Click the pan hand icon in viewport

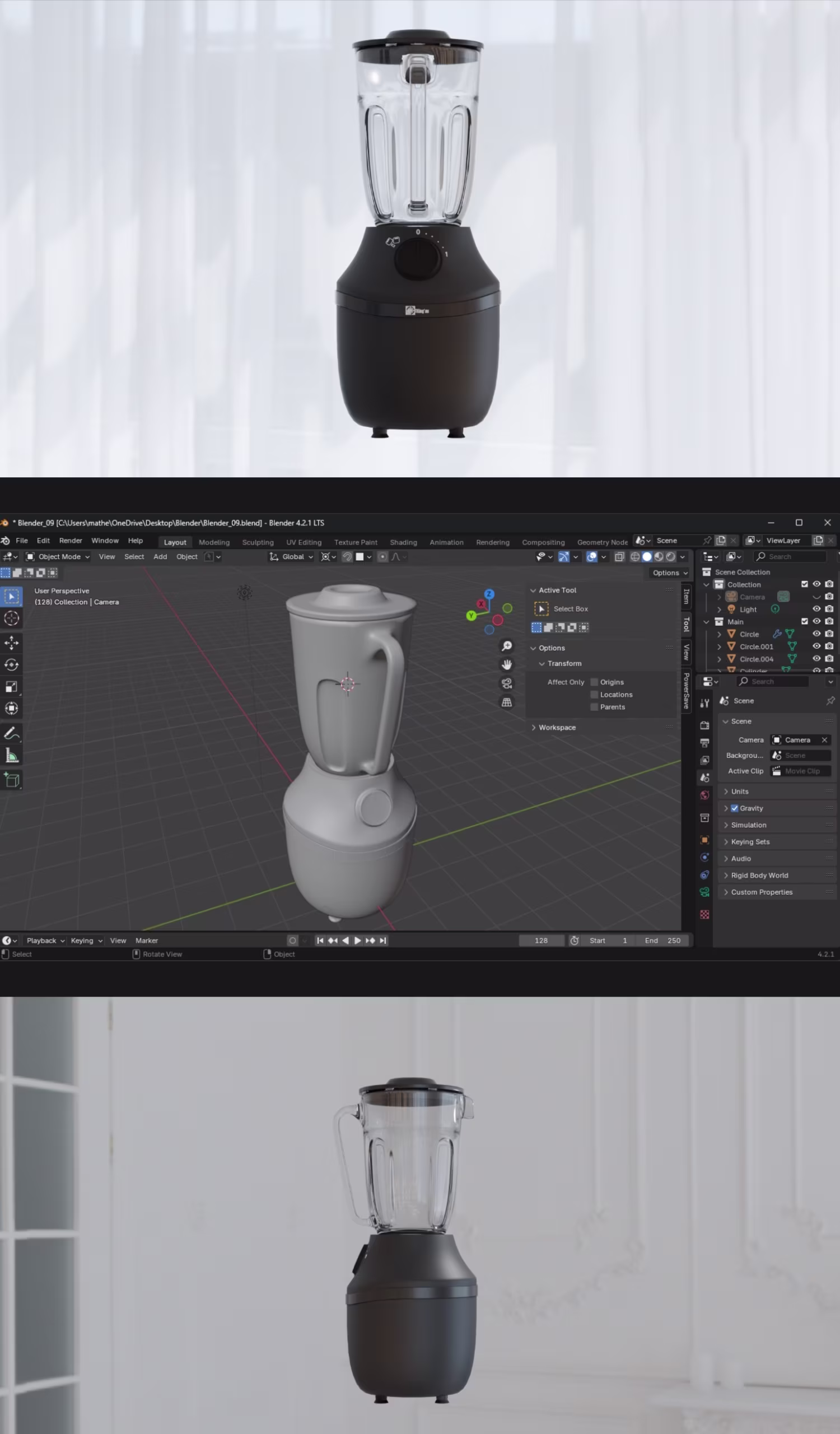tap(507, 665)
